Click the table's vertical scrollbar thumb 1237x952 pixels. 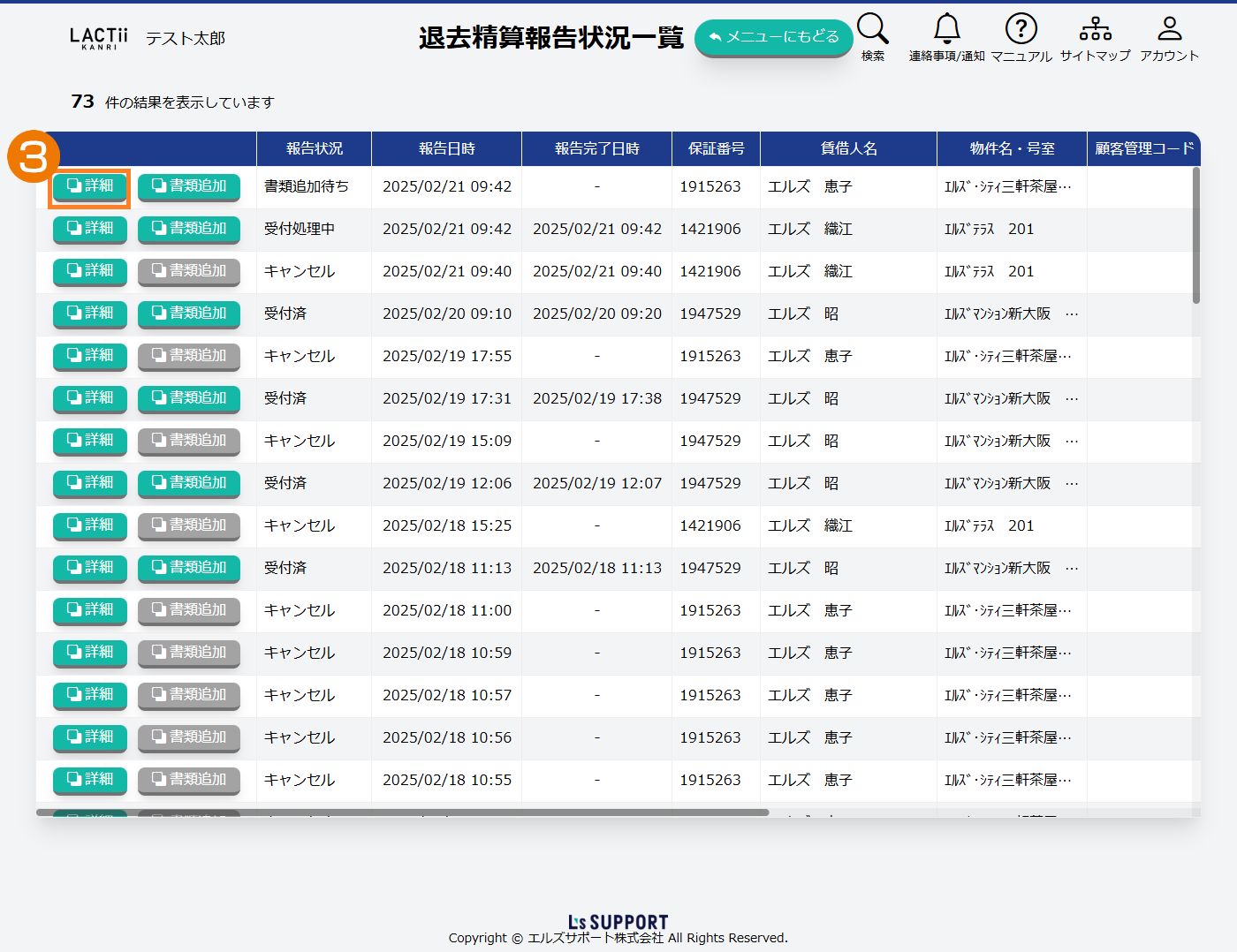[x=1195, y=235]
